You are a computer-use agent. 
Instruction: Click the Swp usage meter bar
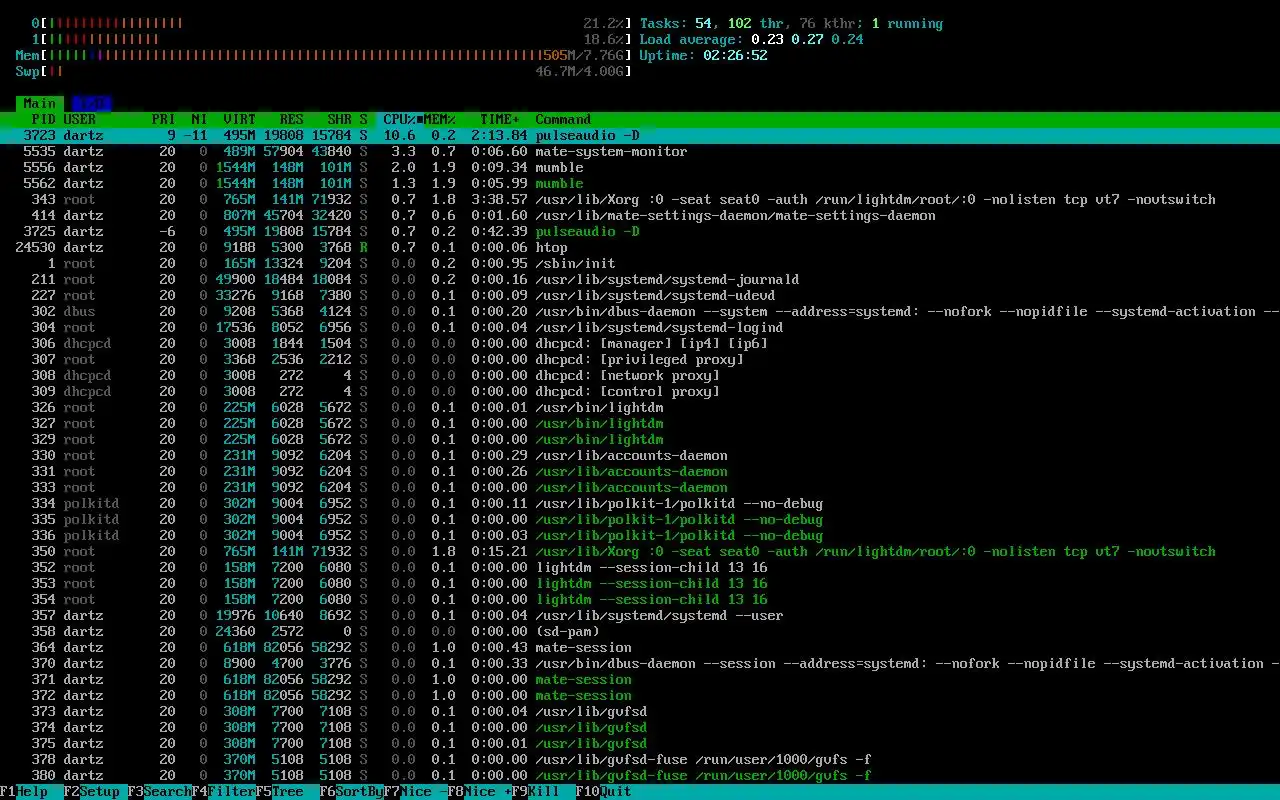click(324, 71)
